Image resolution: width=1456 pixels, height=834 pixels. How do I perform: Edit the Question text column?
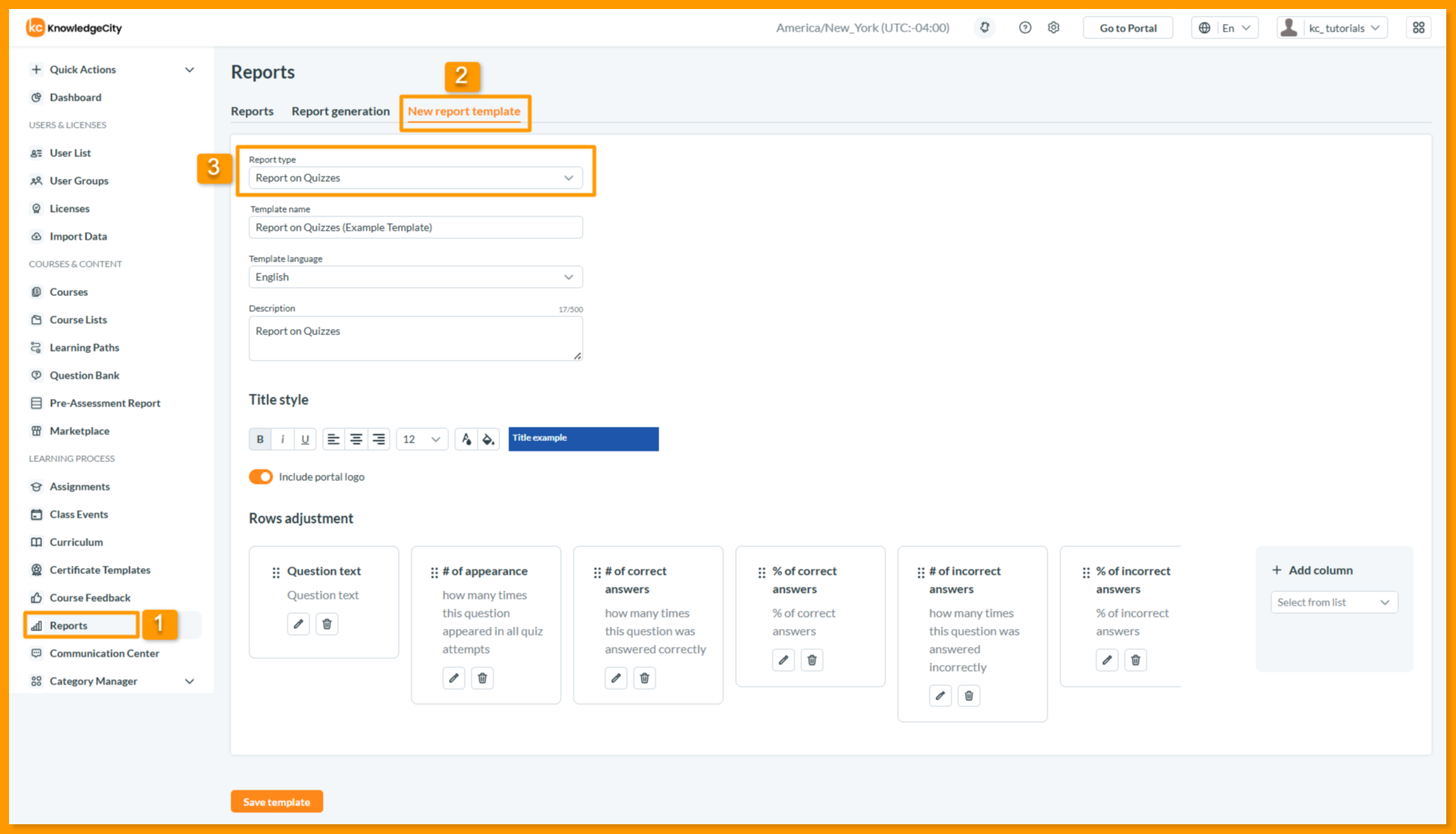tap(298, 624)
